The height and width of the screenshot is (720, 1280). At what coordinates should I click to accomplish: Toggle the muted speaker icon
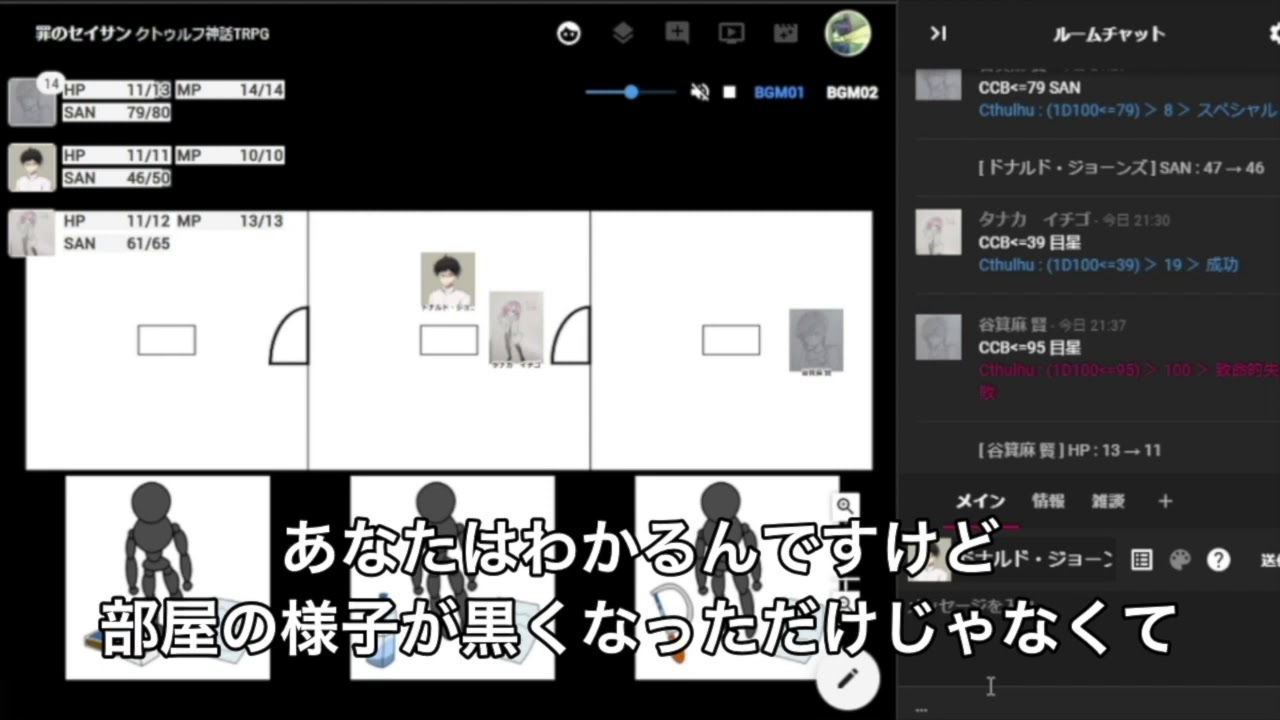point(700,92)
